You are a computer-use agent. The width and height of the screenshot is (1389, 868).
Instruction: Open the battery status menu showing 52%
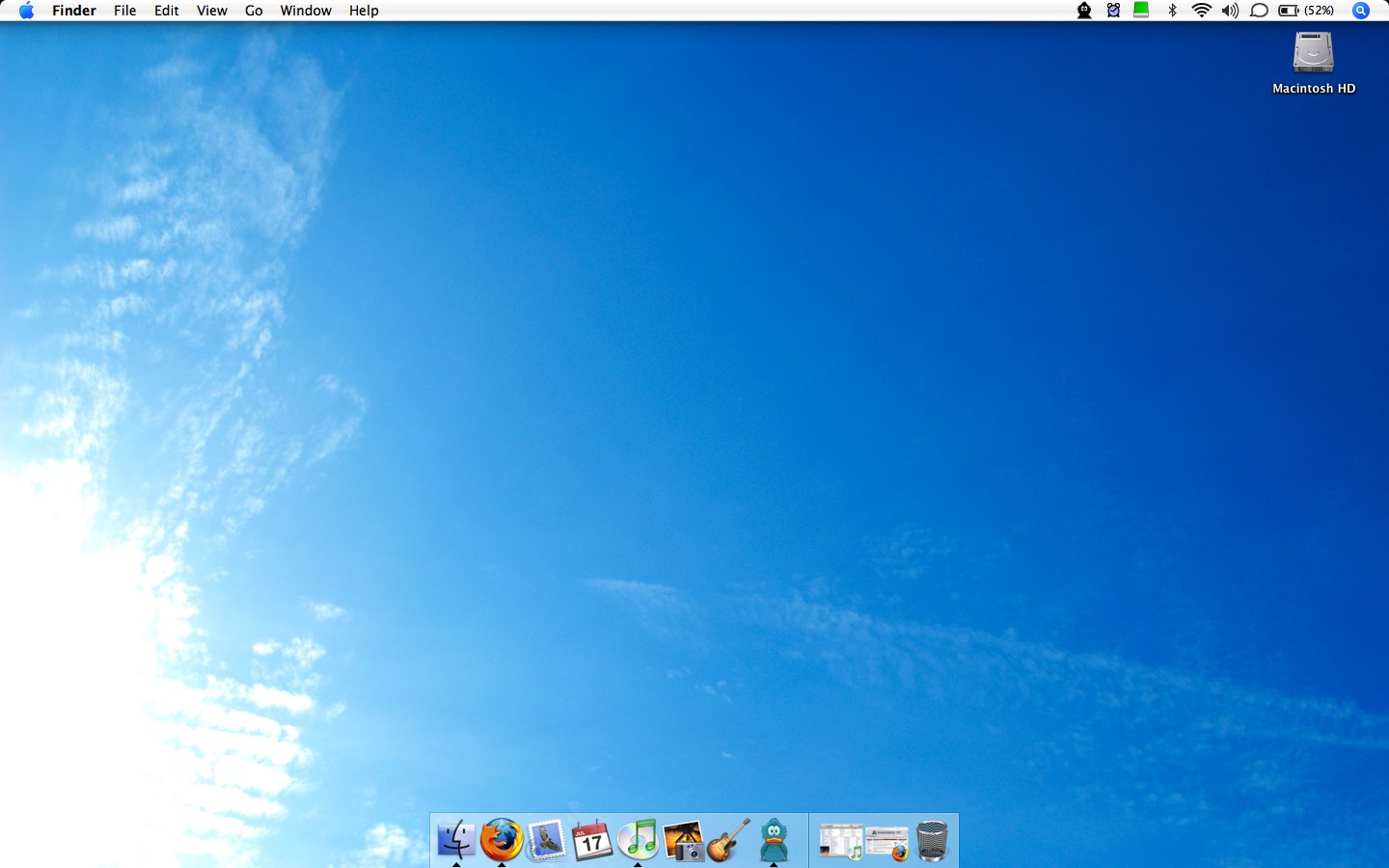click(1307, 11)
